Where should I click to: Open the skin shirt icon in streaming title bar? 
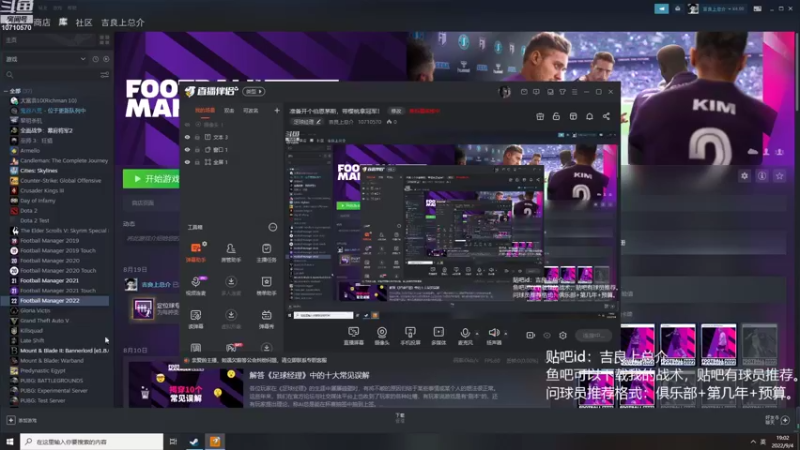pos(562,92)
